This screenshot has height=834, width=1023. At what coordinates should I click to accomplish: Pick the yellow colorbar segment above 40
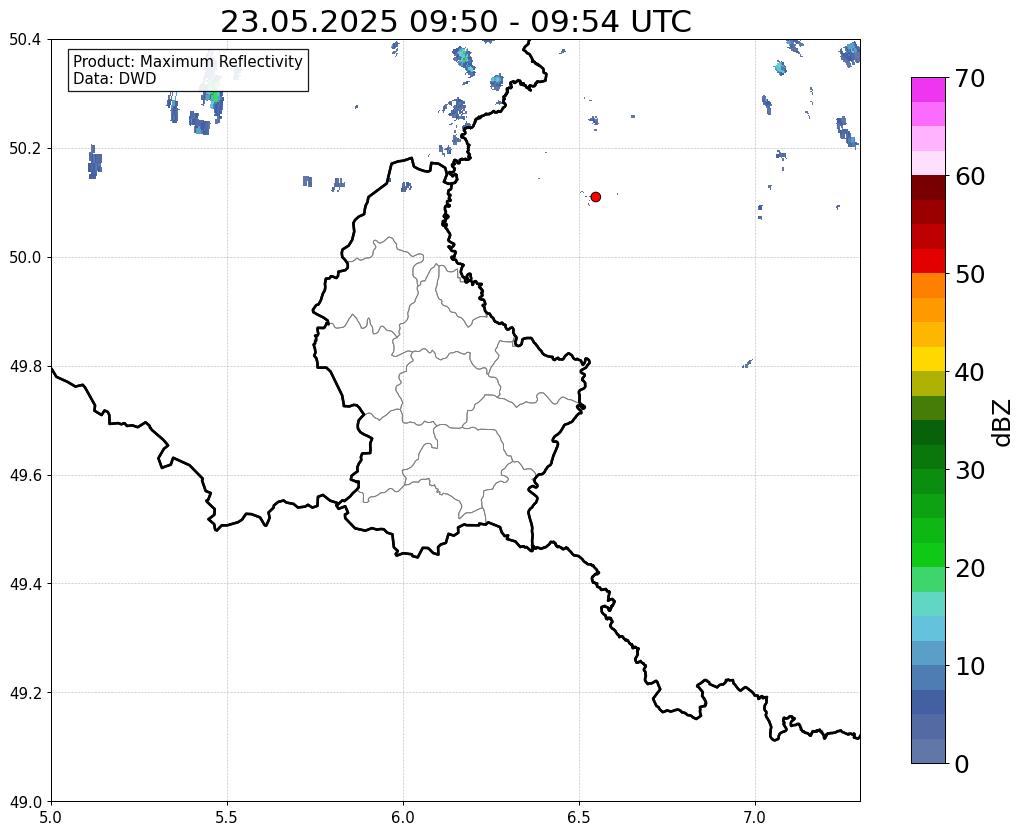pos(928,359)
